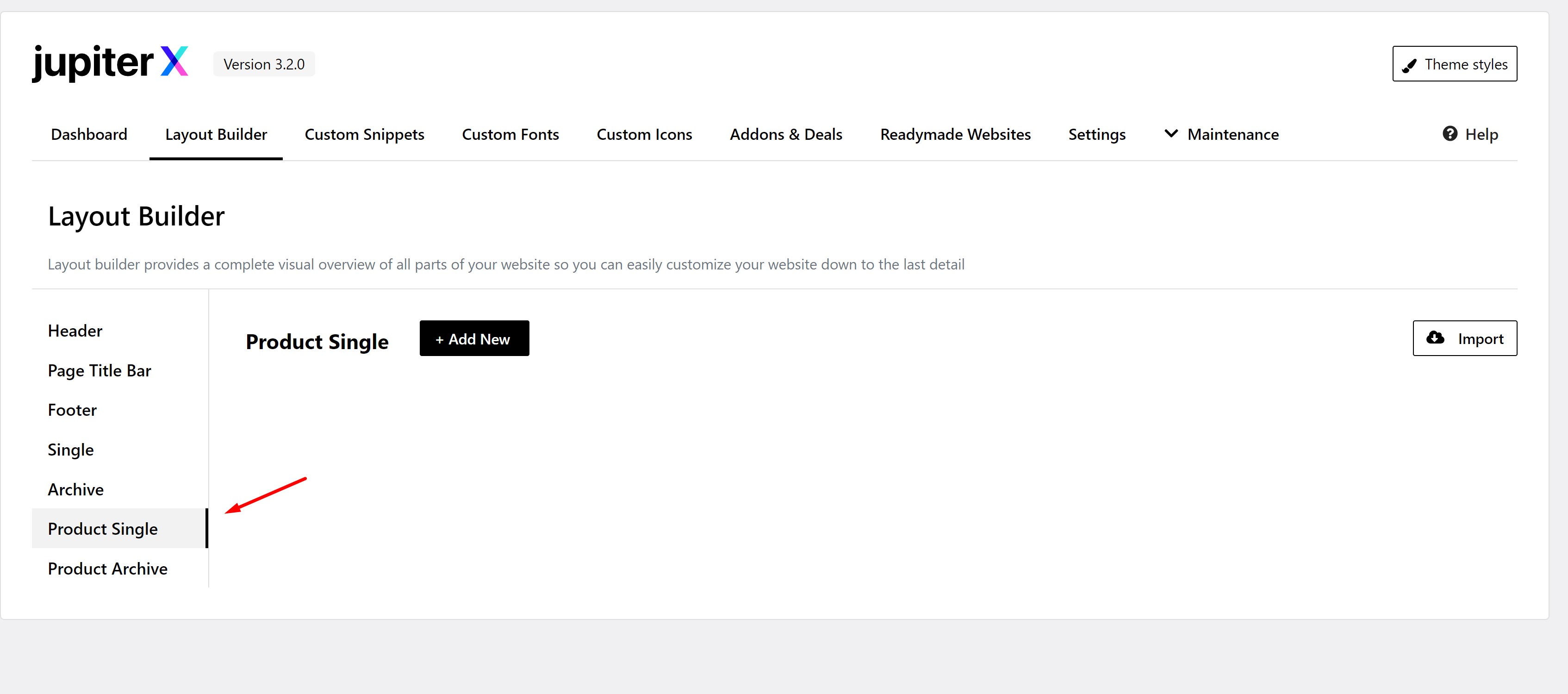1568x694 pixels.
Task: Click the Jupiter X logo
Action: [x=110, y=63]
